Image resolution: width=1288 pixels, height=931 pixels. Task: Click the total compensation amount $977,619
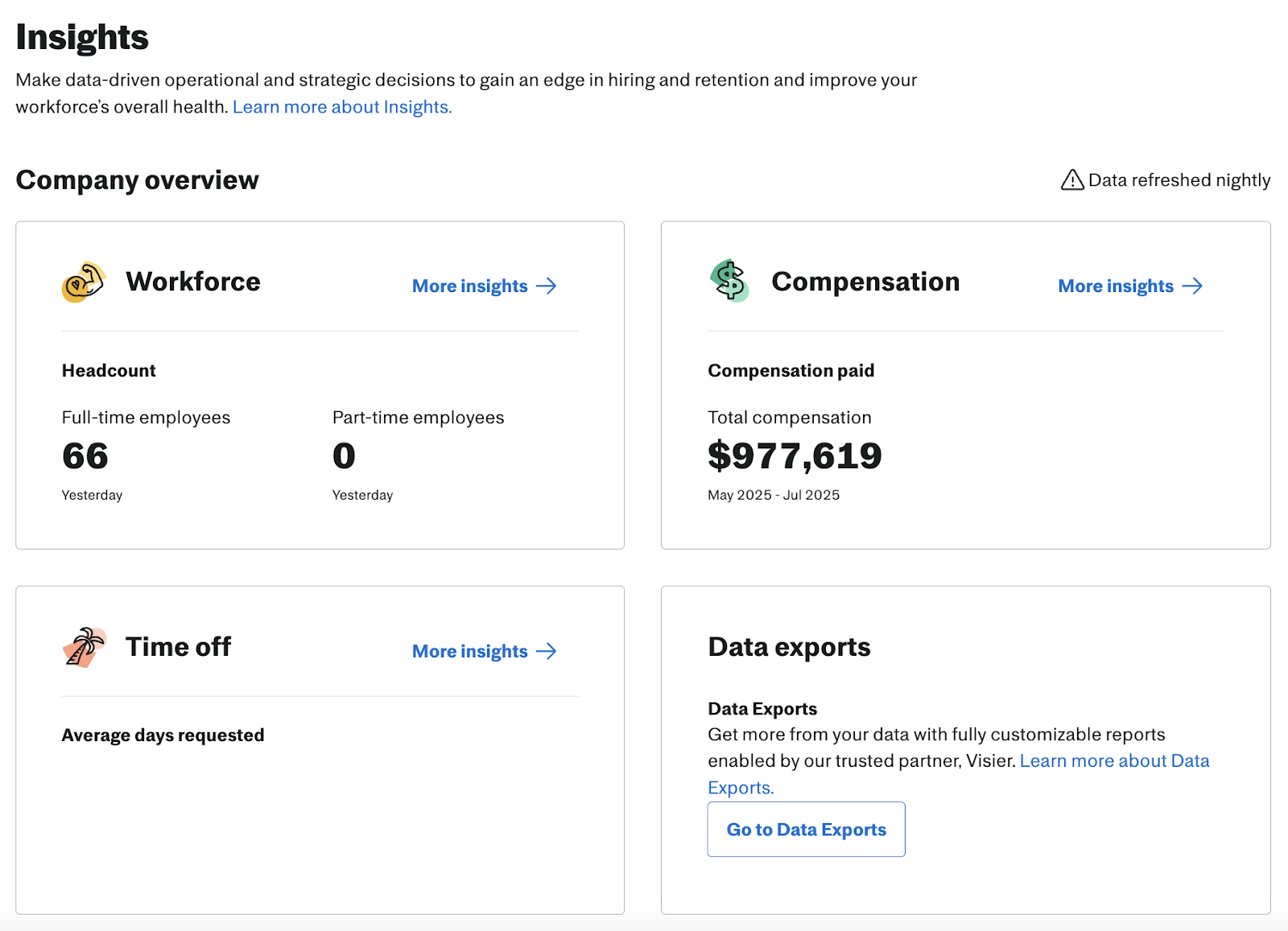(795, 456)
